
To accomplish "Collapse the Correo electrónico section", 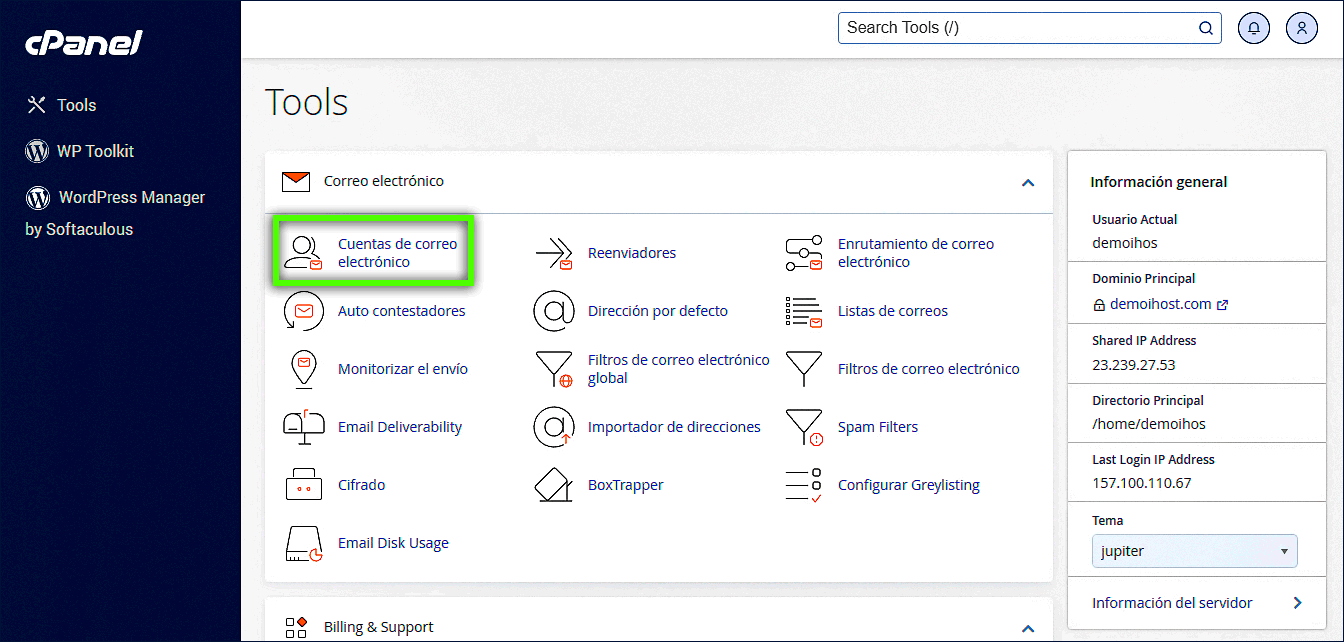I will coord(1027,183).
